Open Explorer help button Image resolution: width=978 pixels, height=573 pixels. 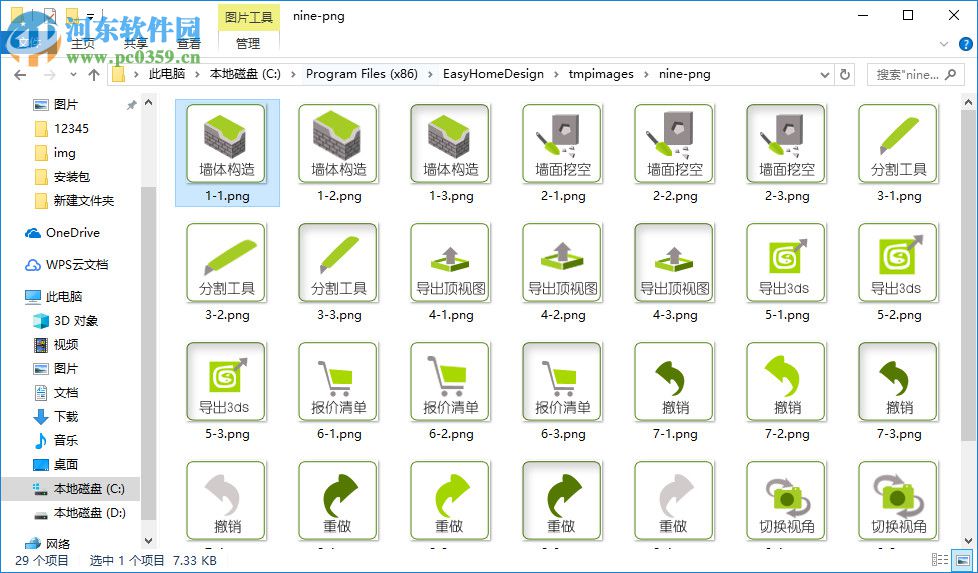[x=965, y=44]
